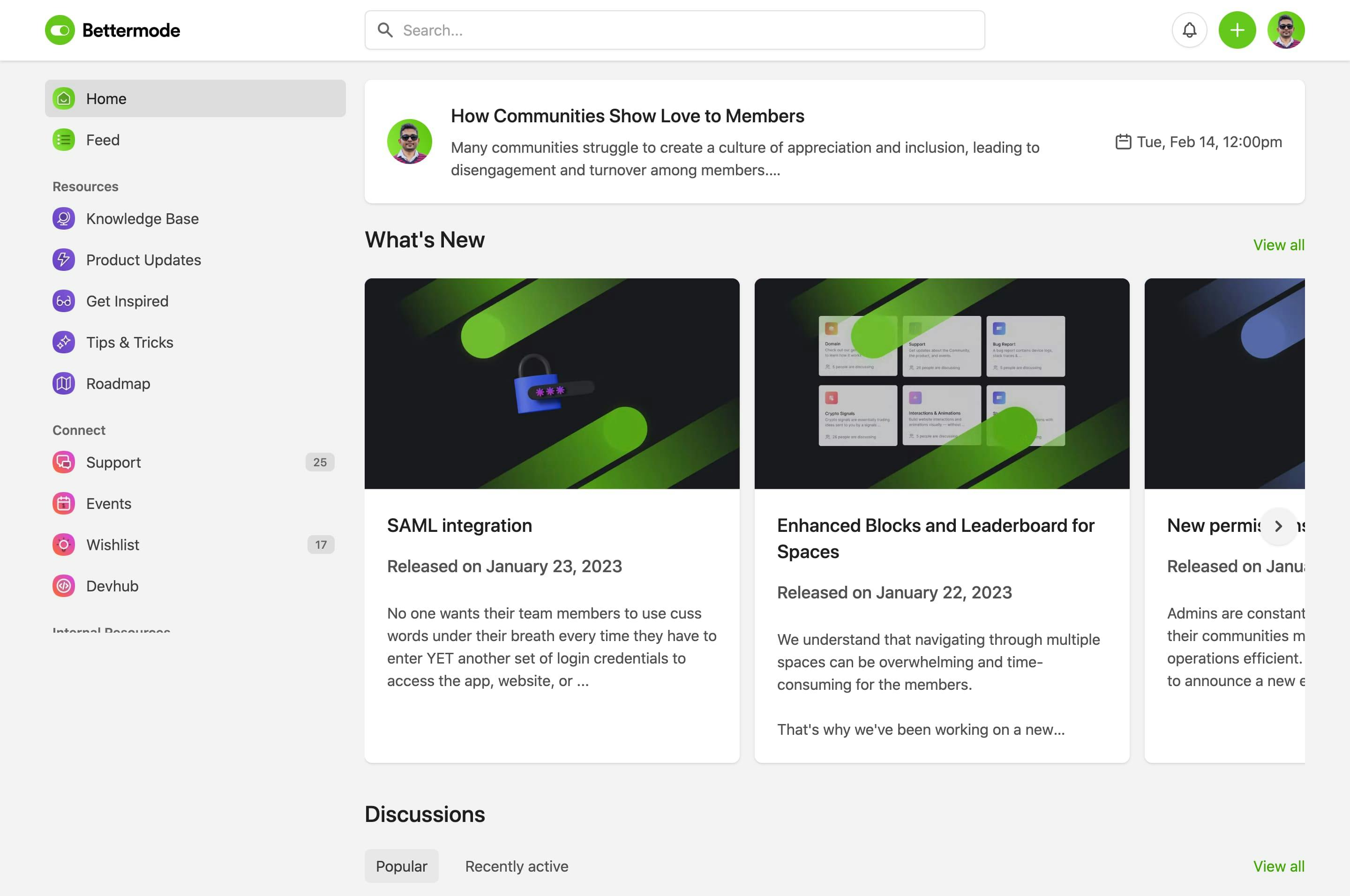Select Tips & Tricks in sidebar
Screen dimensions: 1350x896
click(x=129, y=342)
